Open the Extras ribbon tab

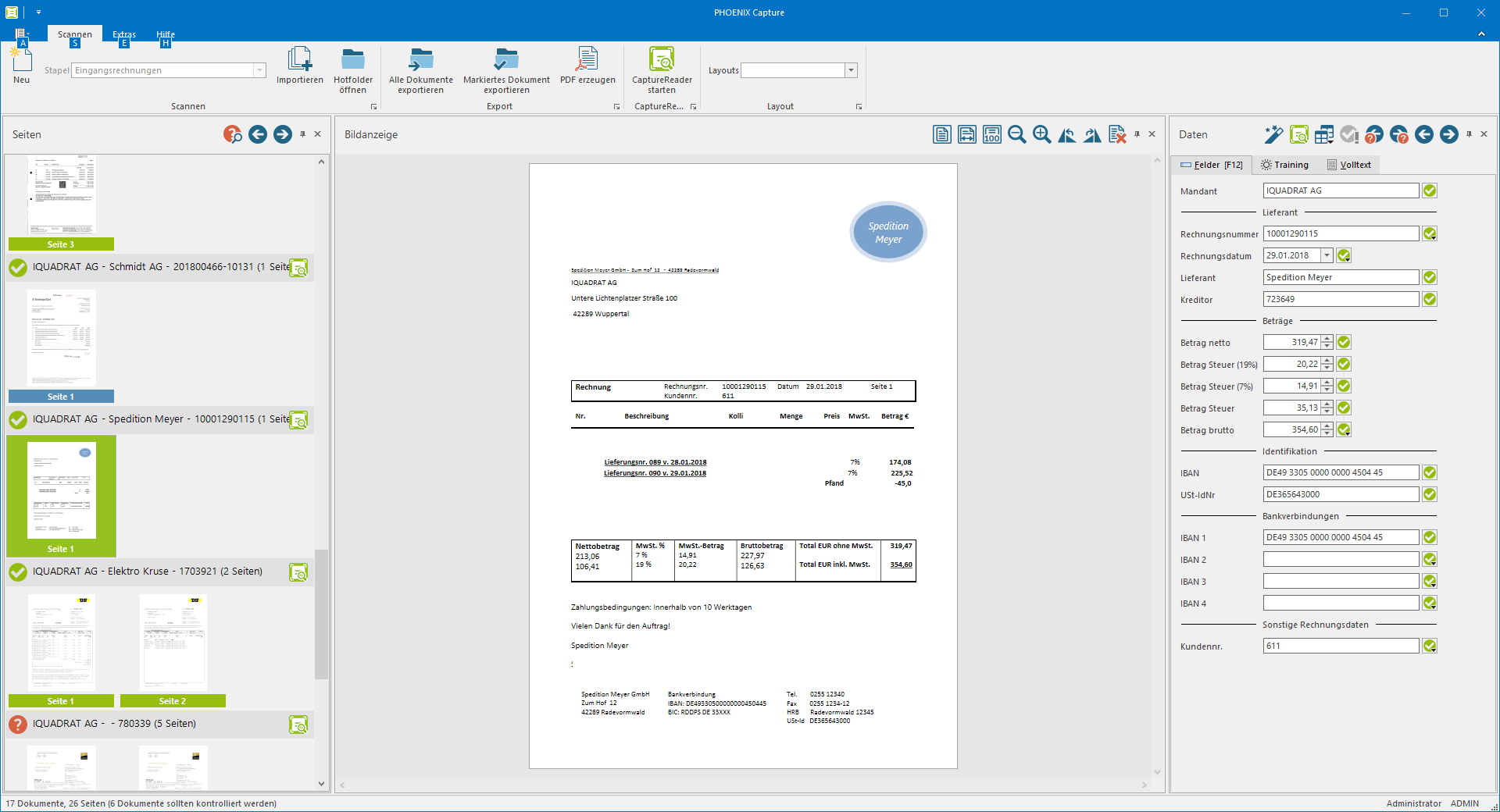(x=124, y=34)
